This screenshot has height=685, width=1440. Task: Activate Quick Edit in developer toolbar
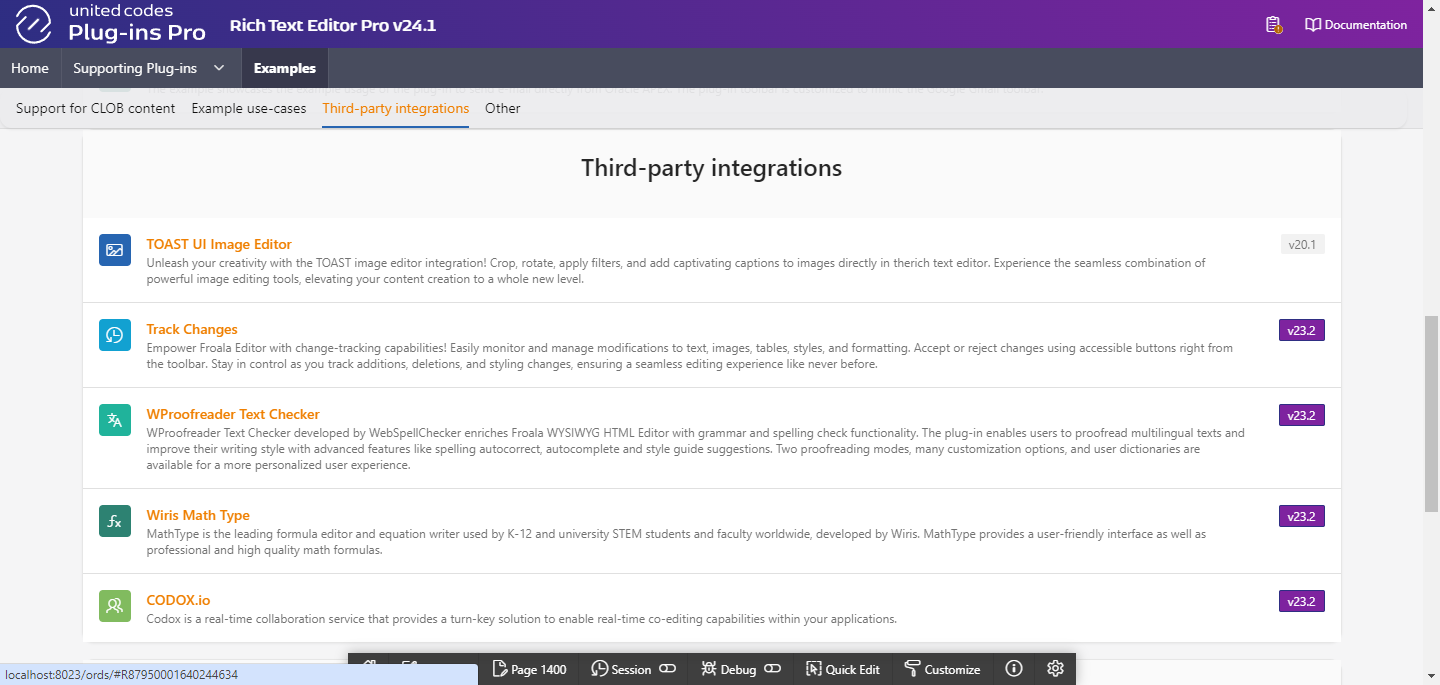click(843, 669)
